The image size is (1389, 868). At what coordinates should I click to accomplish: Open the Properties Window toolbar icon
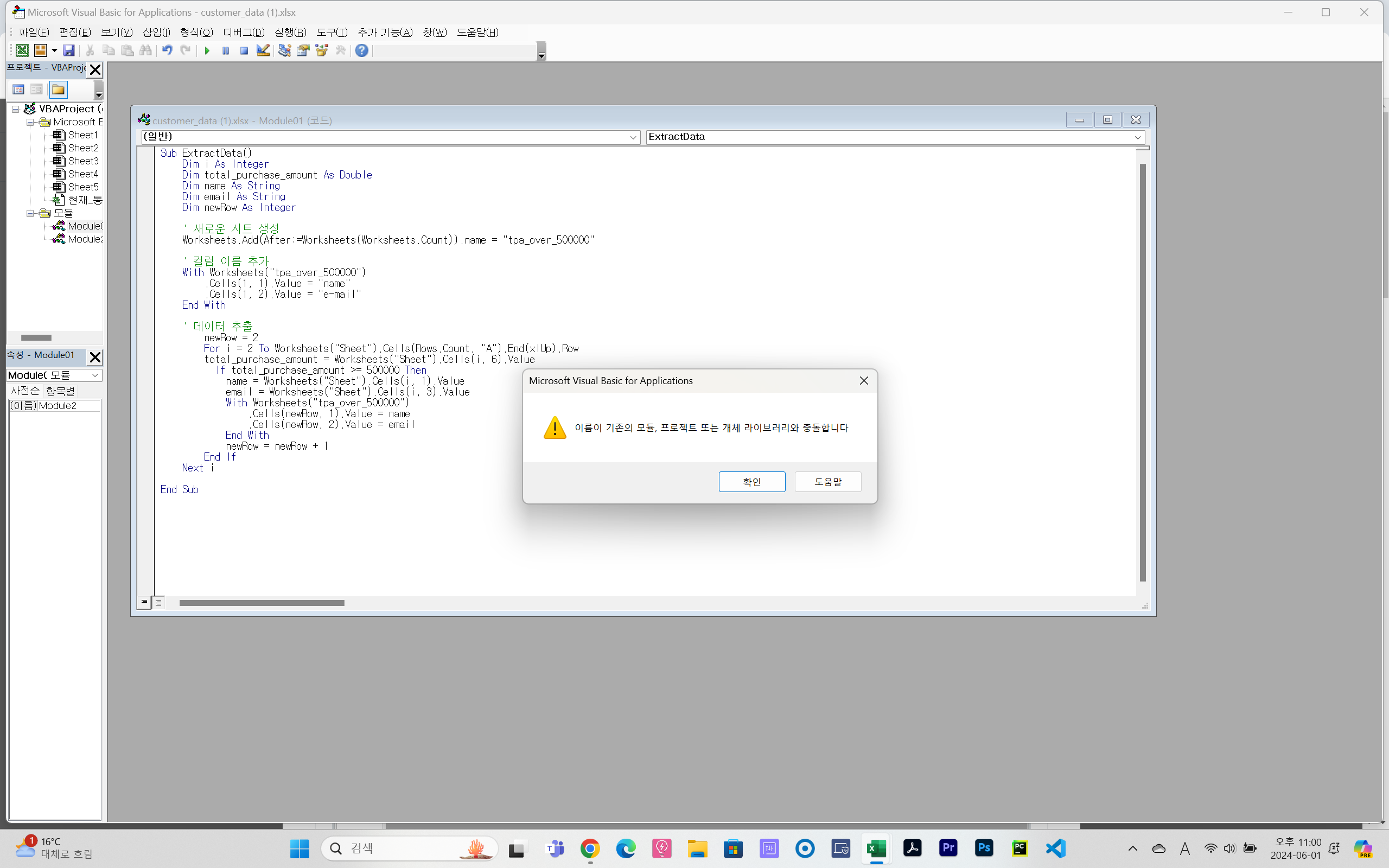point(303,50)
